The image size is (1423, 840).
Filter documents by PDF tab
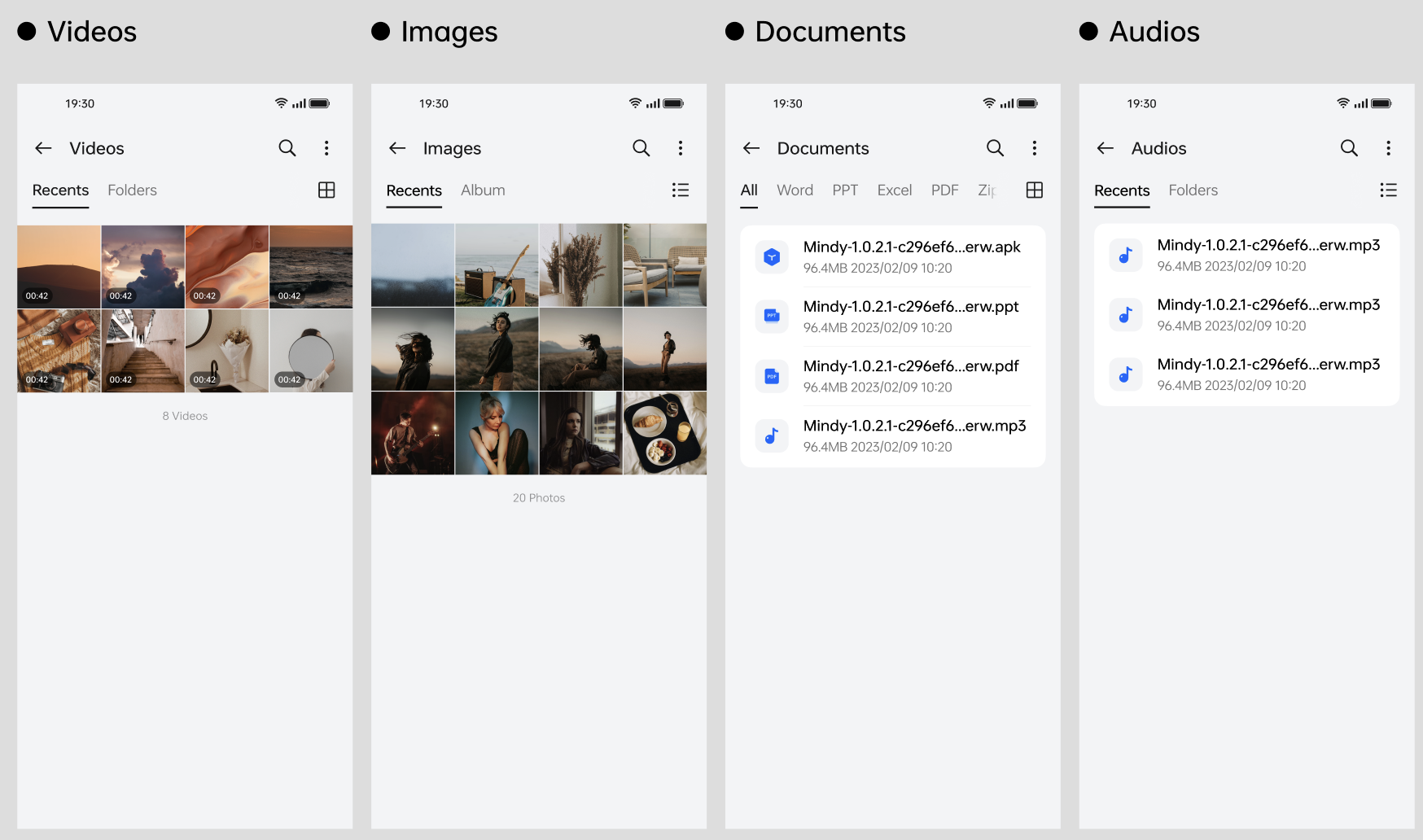(944, 190)
